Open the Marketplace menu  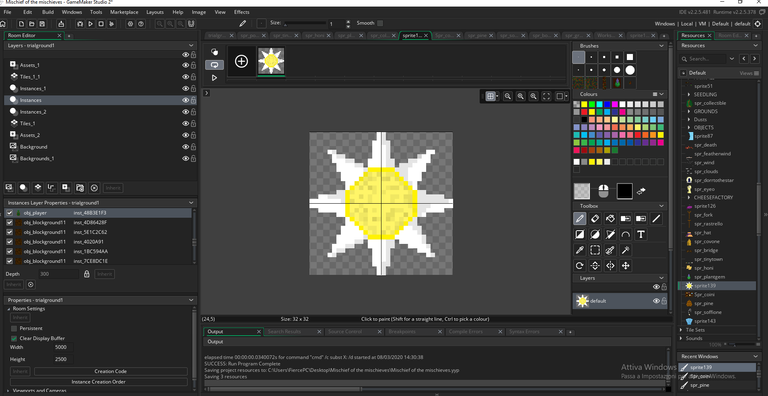[124, 12]
